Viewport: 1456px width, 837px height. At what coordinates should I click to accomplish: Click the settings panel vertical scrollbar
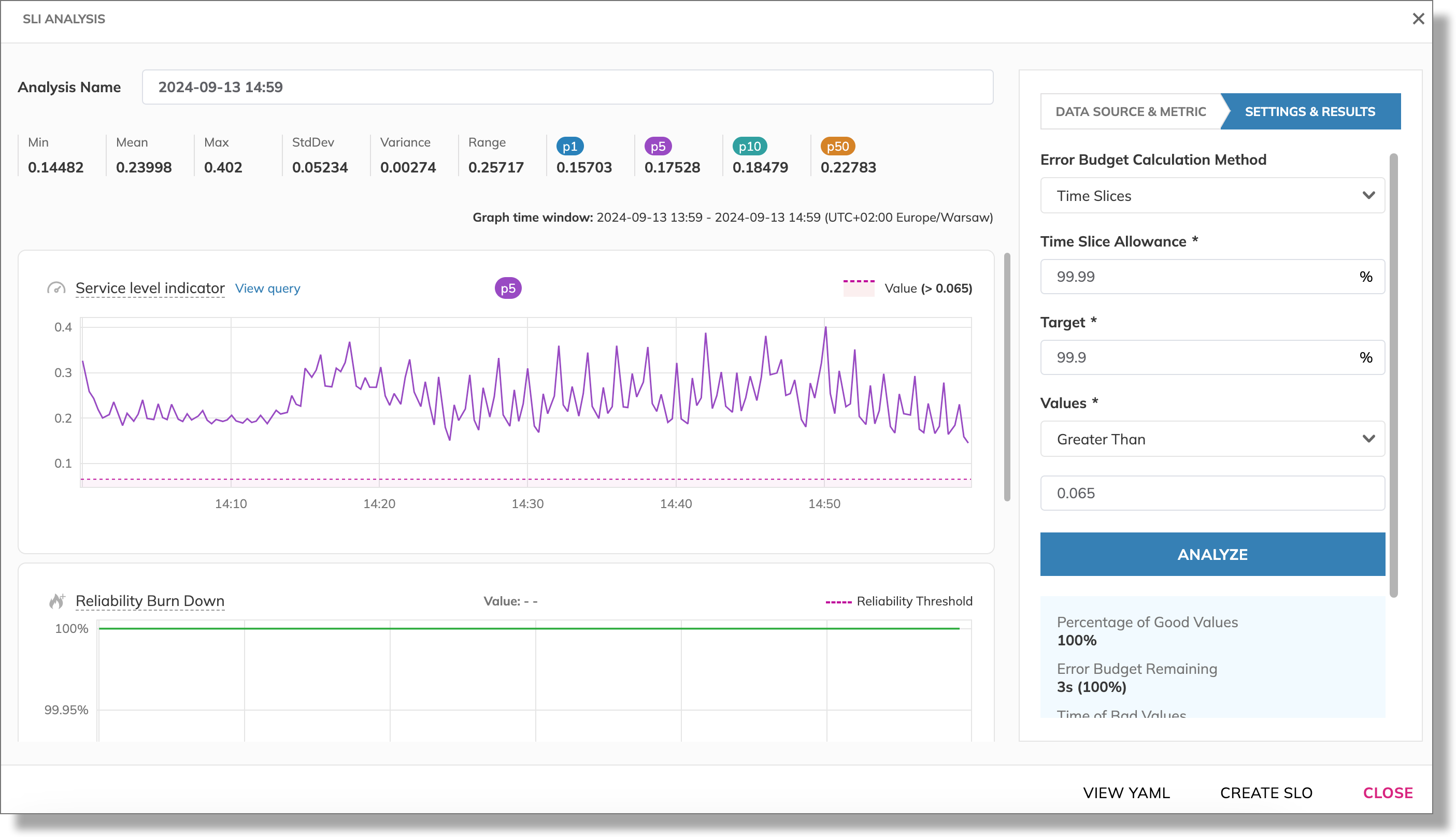(1393, 376)
